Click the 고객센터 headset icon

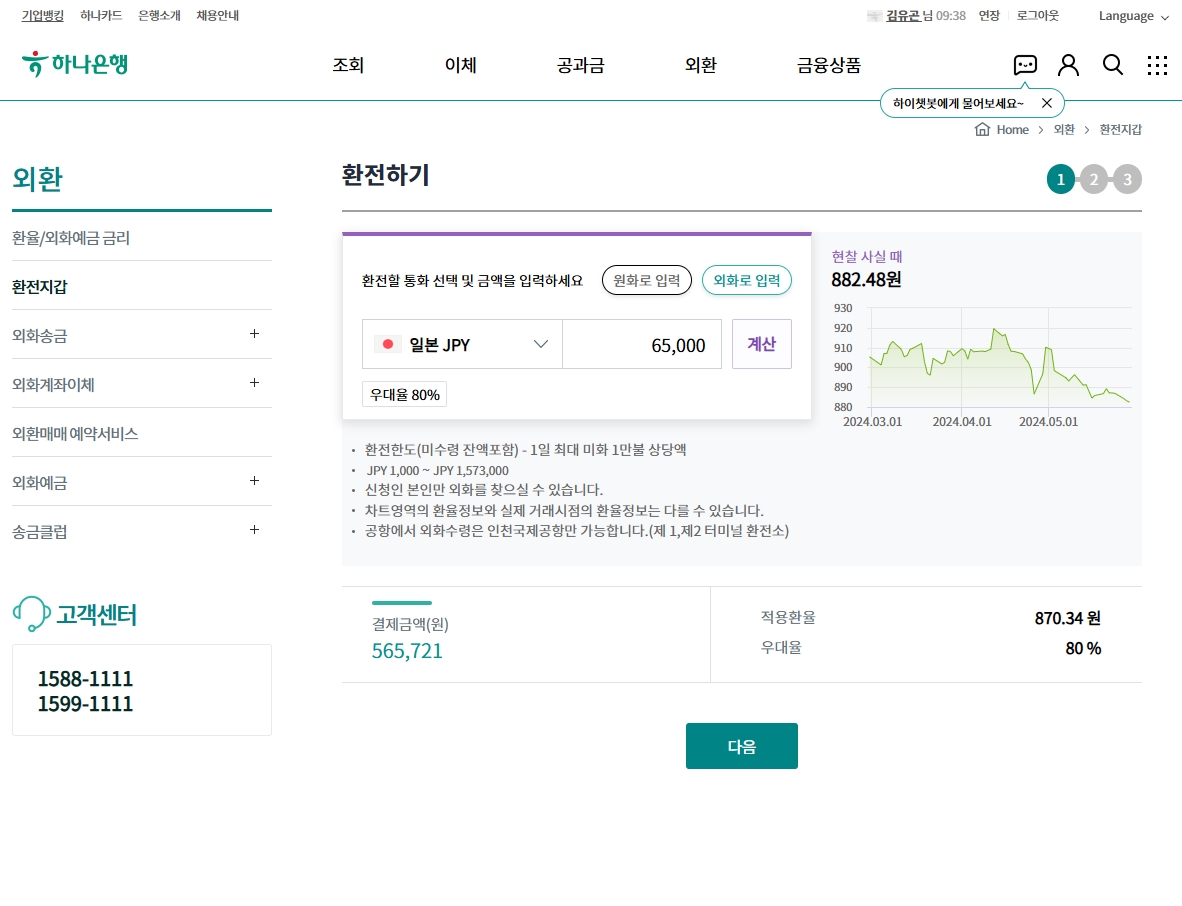30,612
